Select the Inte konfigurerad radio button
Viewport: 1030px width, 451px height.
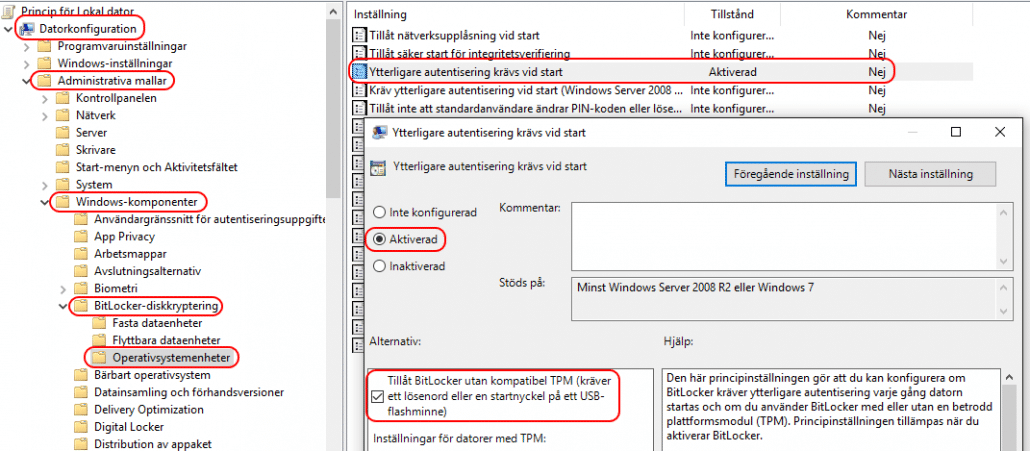pos(379,213)
